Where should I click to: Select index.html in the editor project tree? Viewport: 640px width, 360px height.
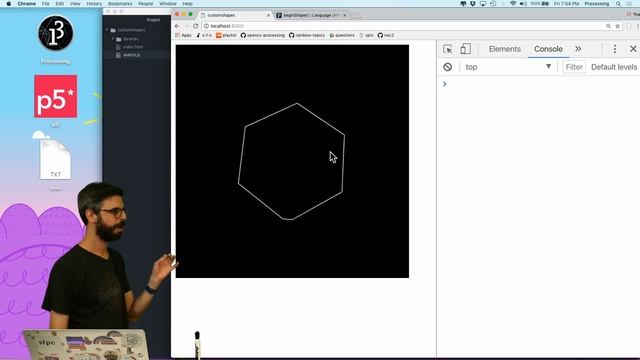133,47
